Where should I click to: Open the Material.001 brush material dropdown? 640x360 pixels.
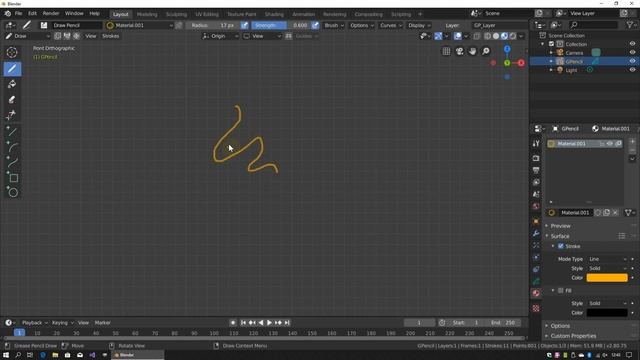140,25
